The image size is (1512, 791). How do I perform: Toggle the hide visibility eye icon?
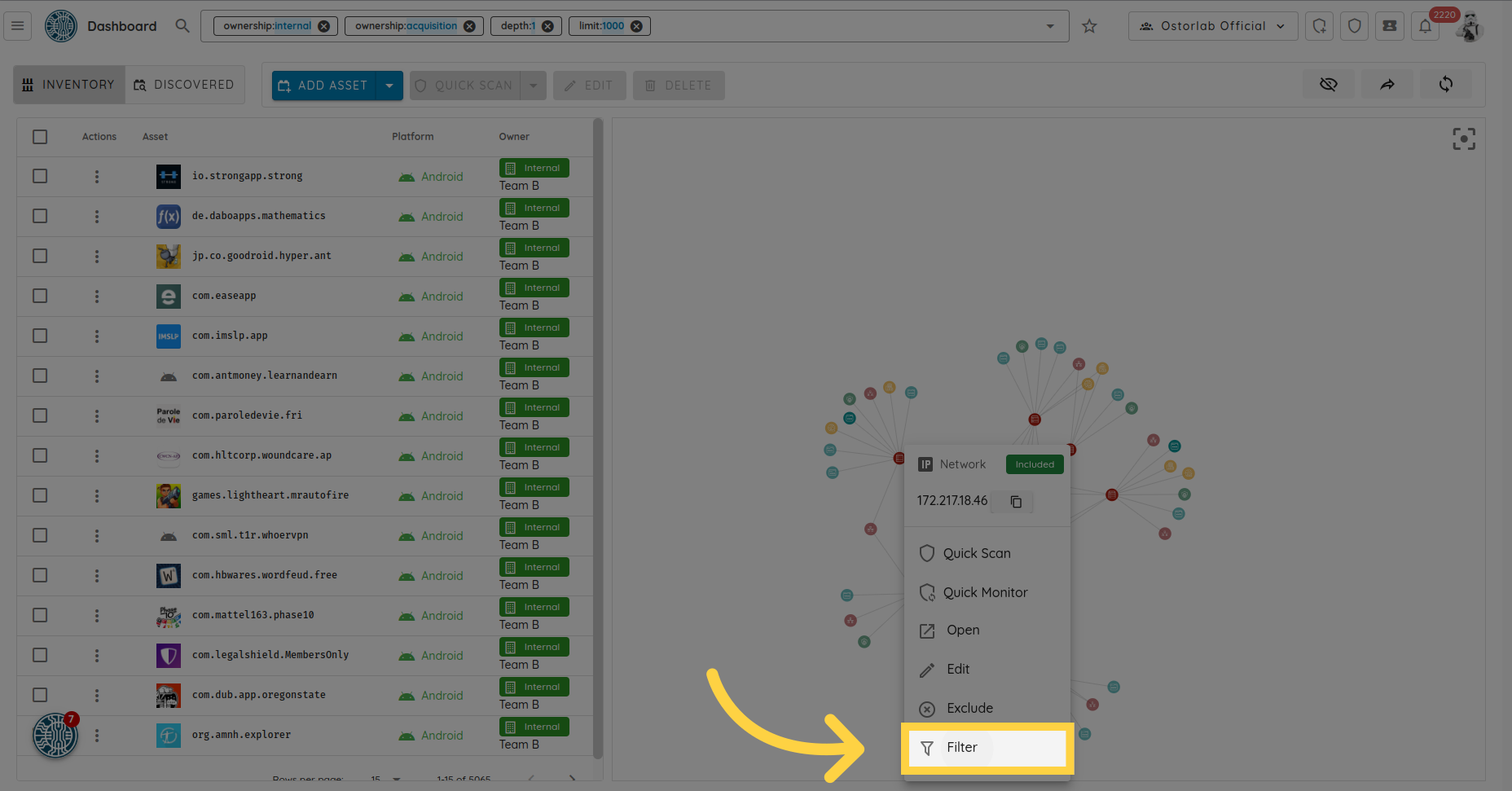coord(1329,84)
